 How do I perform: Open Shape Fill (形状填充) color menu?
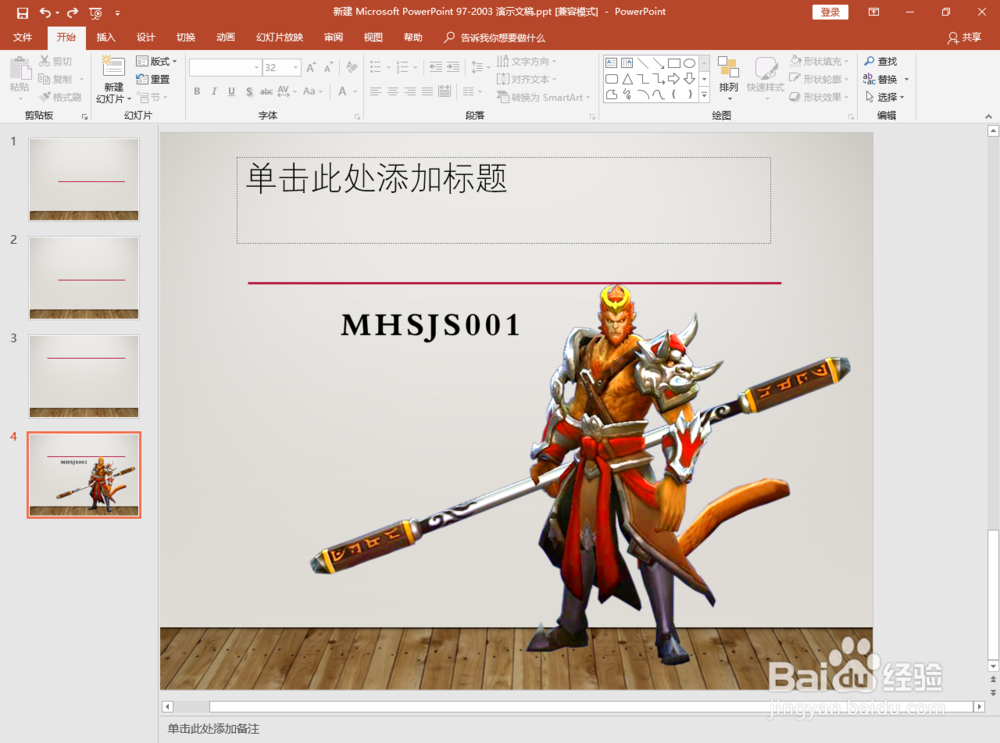[819, 61]
